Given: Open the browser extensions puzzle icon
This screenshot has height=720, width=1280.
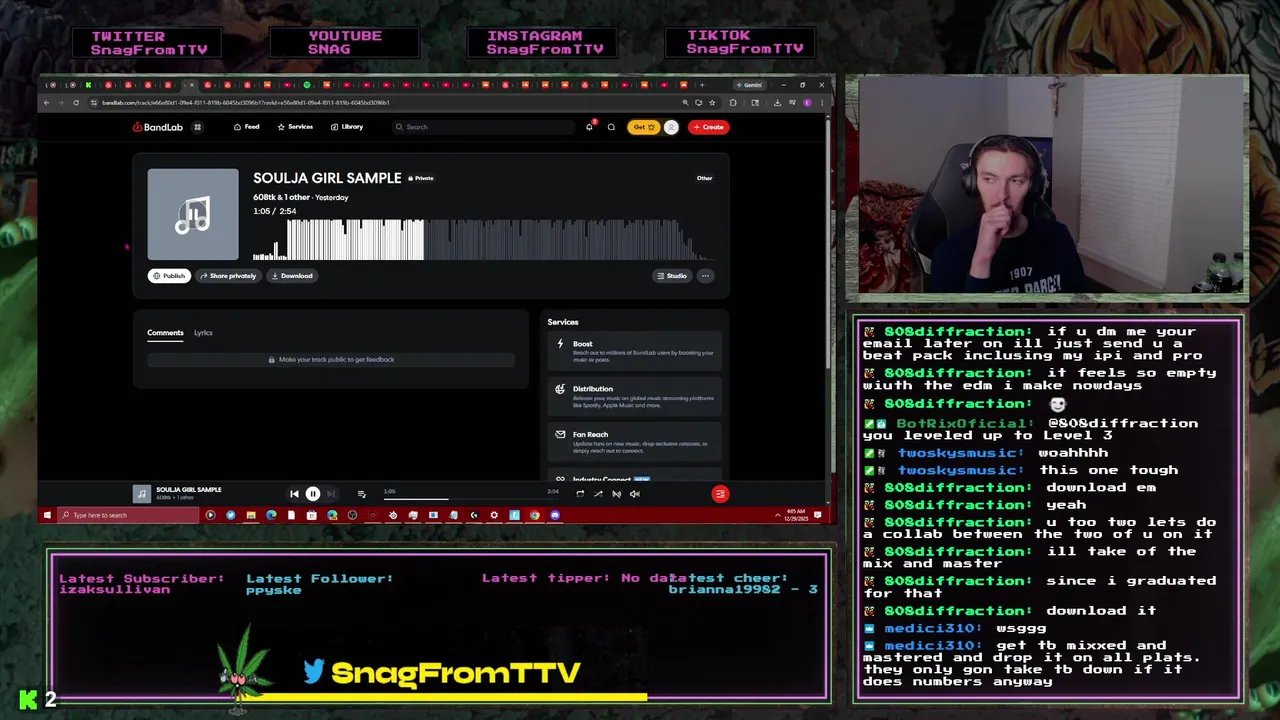Looking at the screenshot, I should pos(733,102).
